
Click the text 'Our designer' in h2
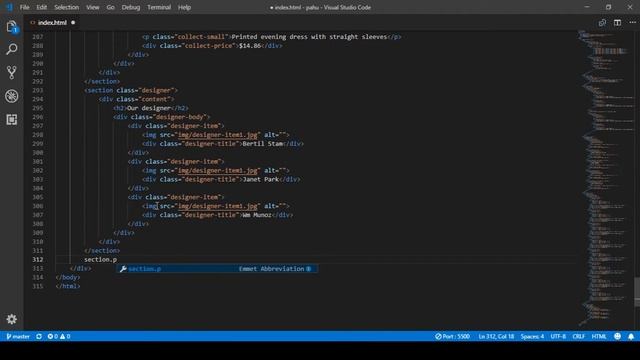149,108
